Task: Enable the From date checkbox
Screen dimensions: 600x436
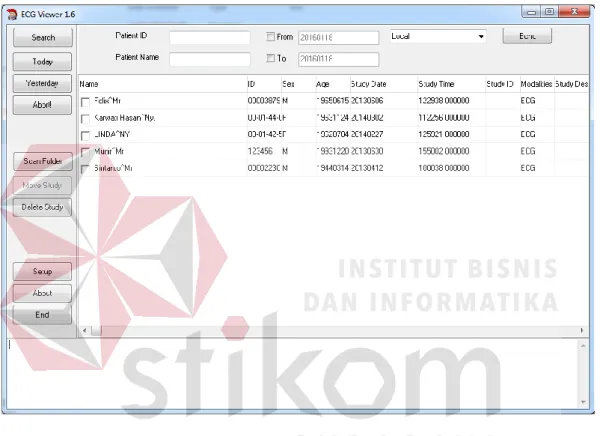Action: [x=271, y=37]
